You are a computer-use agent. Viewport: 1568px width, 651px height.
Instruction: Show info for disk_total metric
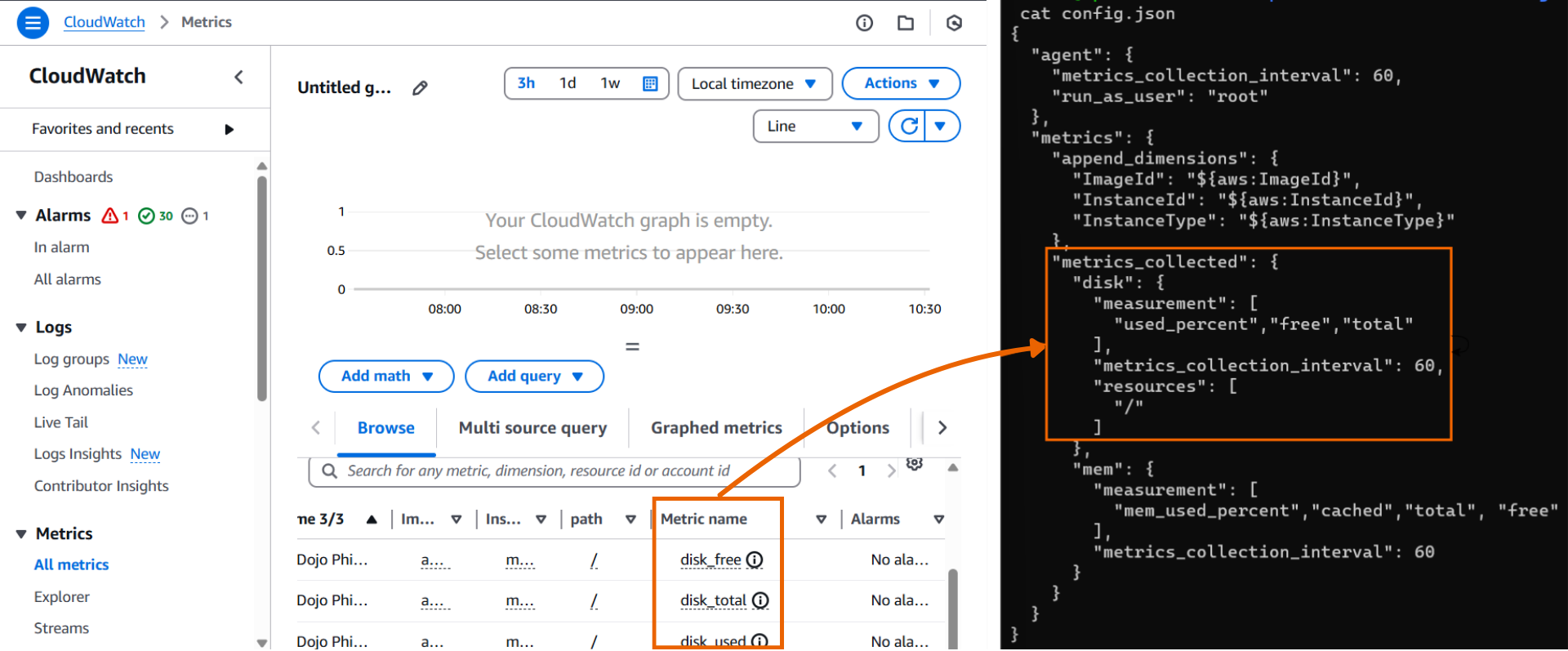(x=760, y=600)
